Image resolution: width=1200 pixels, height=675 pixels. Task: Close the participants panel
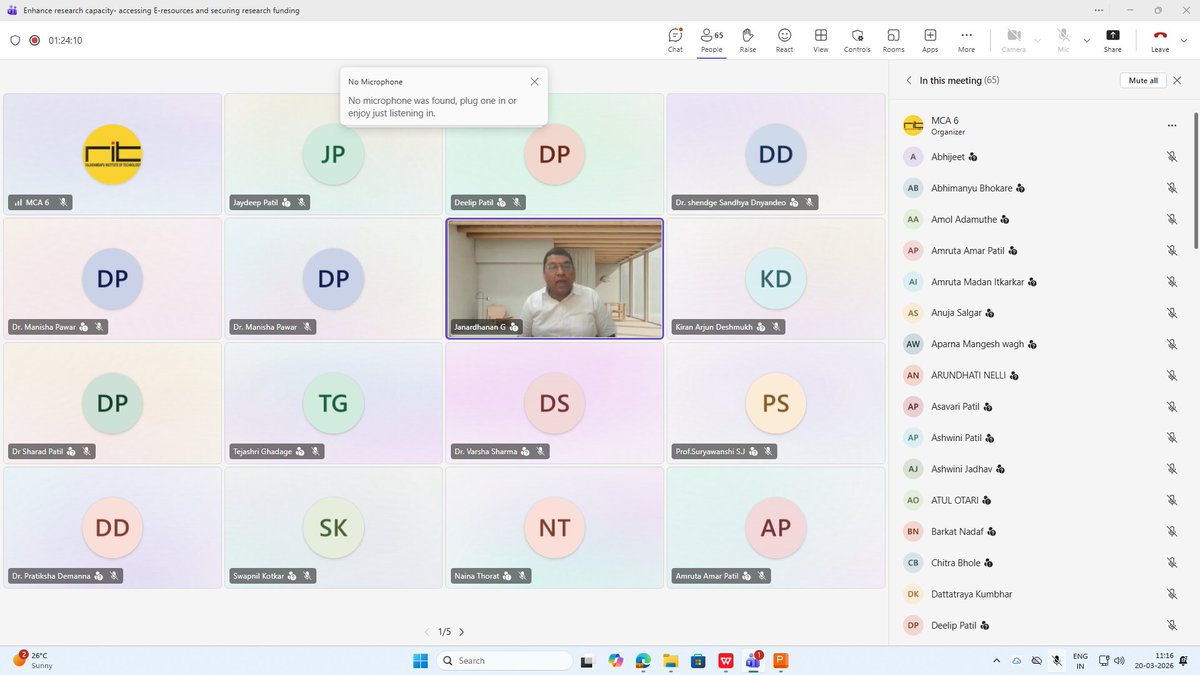point(1176,81)
